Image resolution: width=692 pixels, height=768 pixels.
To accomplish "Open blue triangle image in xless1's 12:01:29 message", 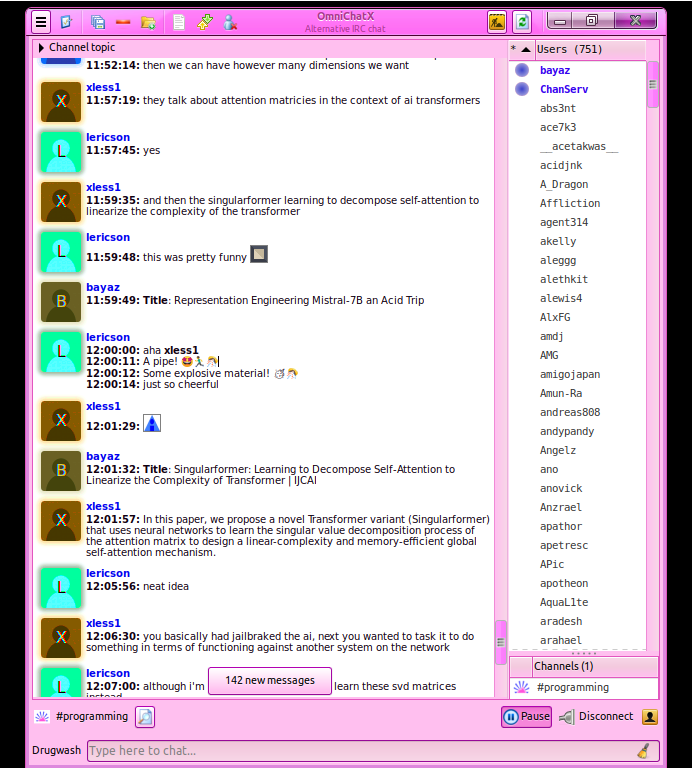I will (x=152, y=424).
